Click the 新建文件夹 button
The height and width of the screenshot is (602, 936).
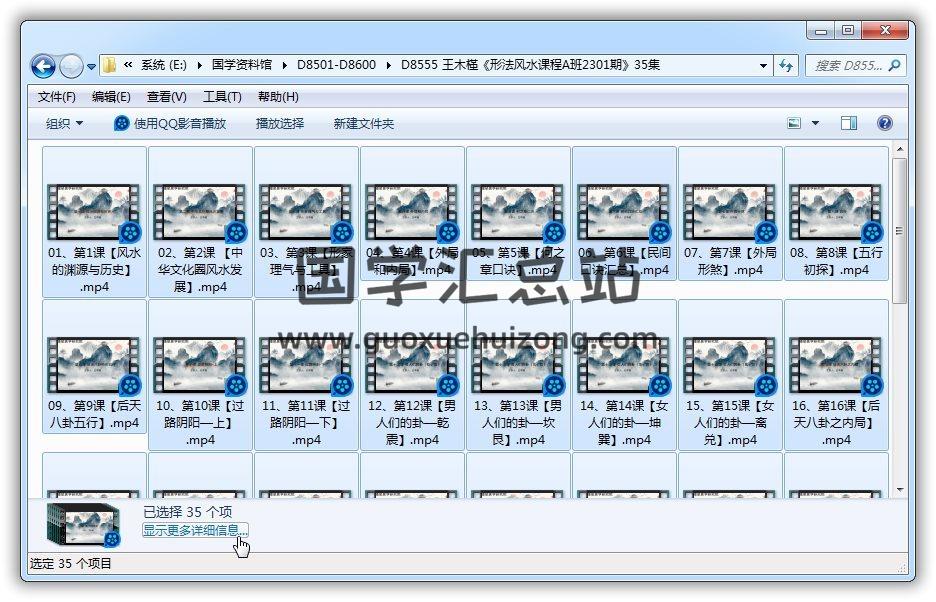[364, 123]
